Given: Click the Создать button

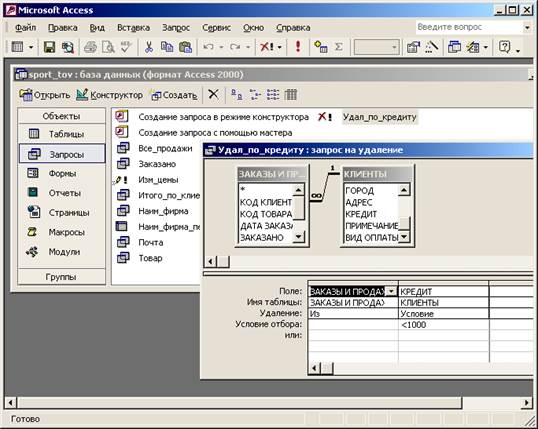Looking at the screenshot, I should pos(174,95).
